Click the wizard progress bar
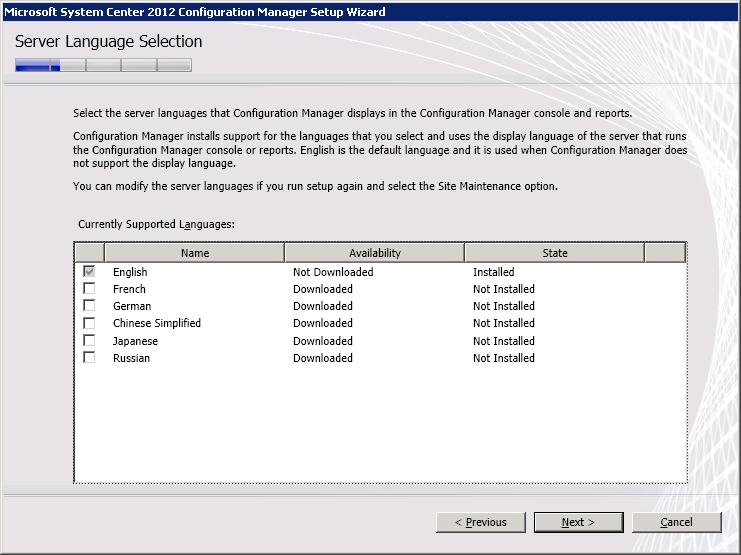 tap(103, 66)
